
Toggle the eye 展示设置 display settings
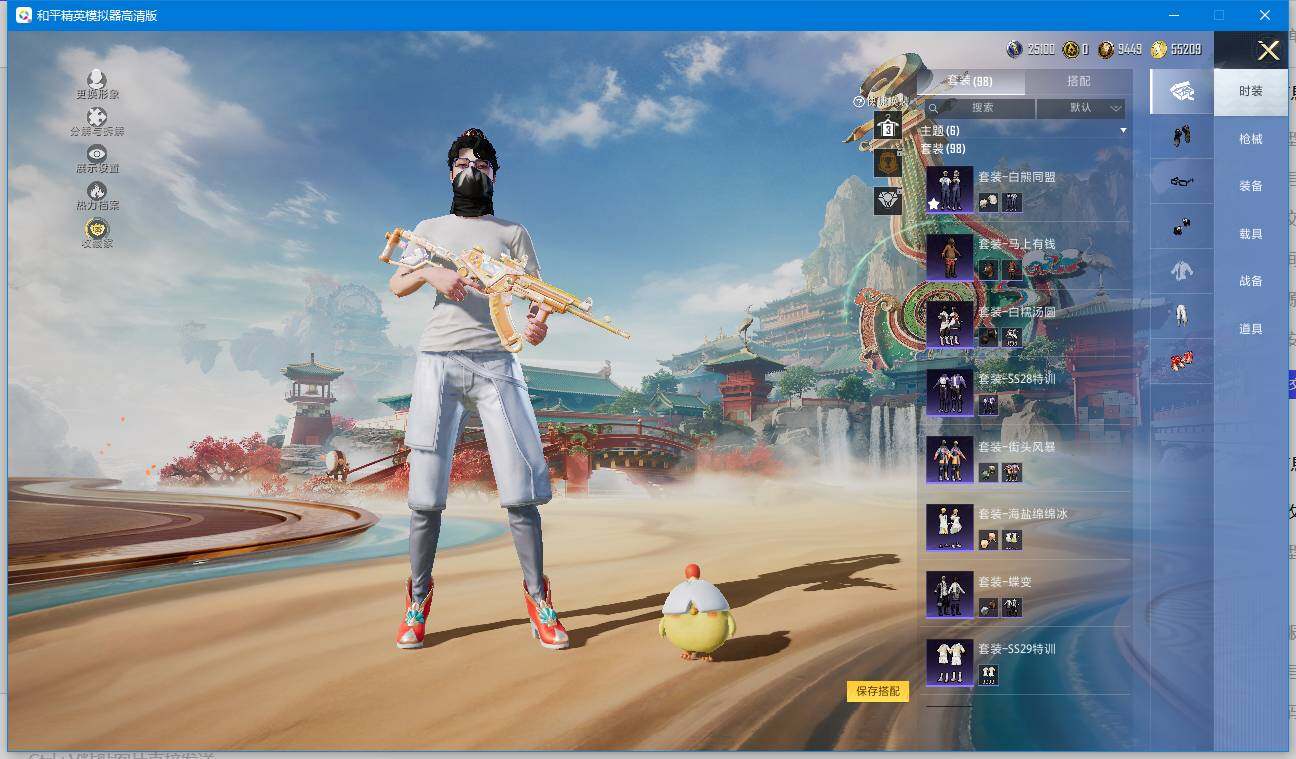point(97,154)
